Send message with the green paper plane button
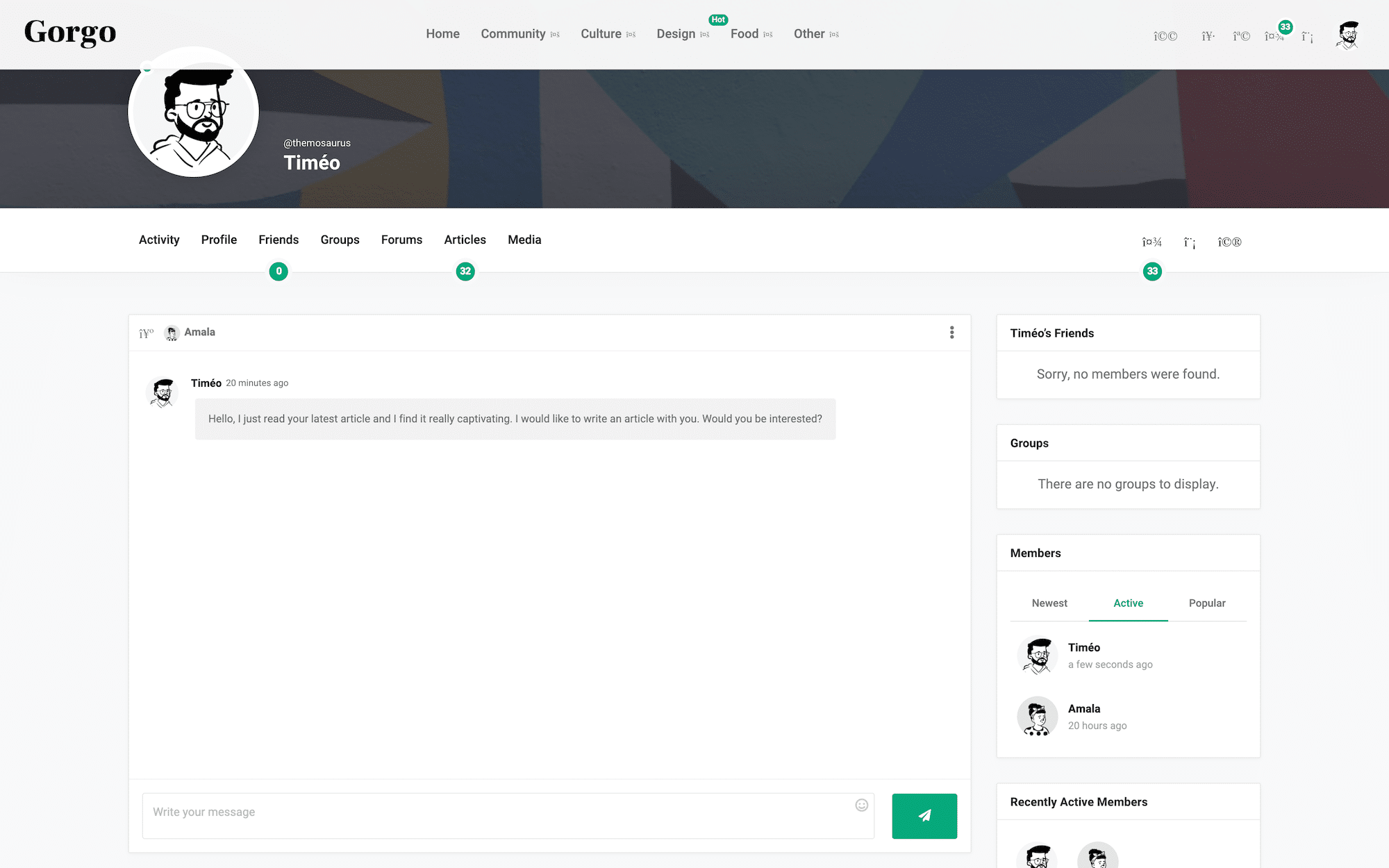Viewport: 1389px width, 868px height. pos(924,816)
